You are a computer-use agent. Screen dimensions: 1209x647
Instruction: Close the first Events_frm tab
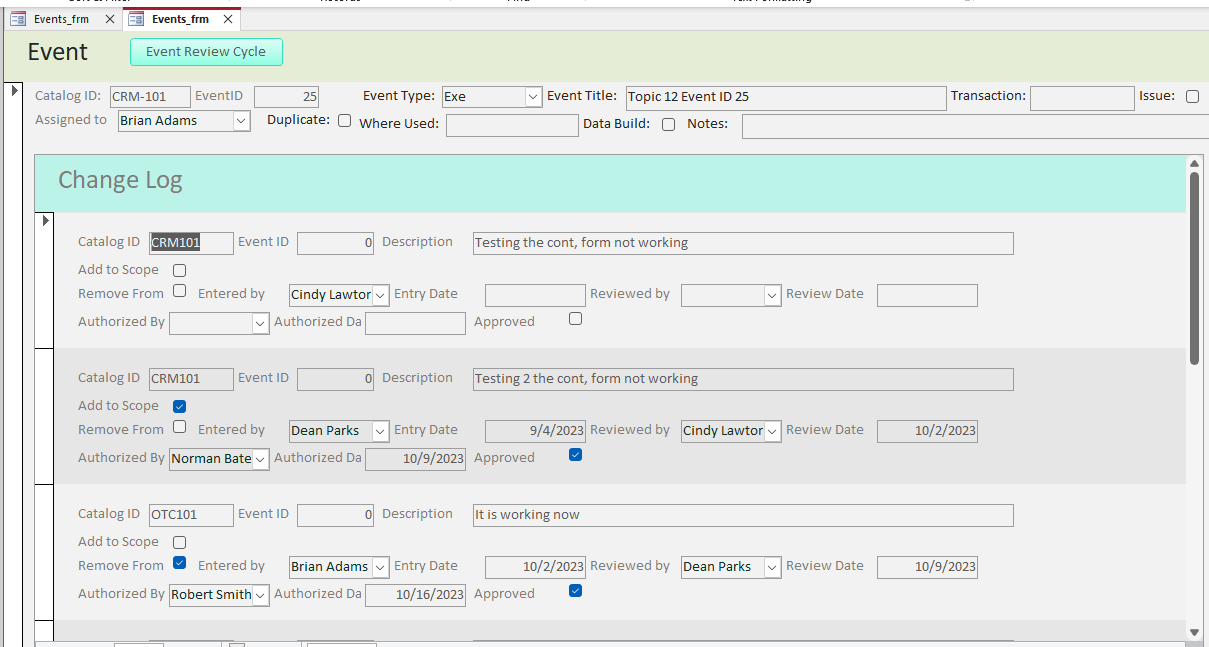pyautogui.click(x=110, y=19)
